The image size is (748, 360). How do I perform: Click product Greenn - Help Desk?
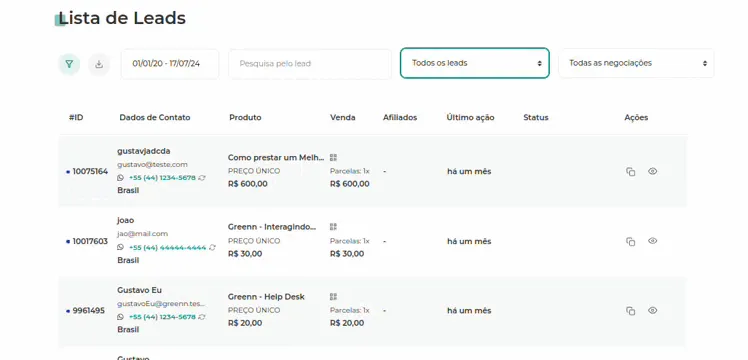point(266,297)
